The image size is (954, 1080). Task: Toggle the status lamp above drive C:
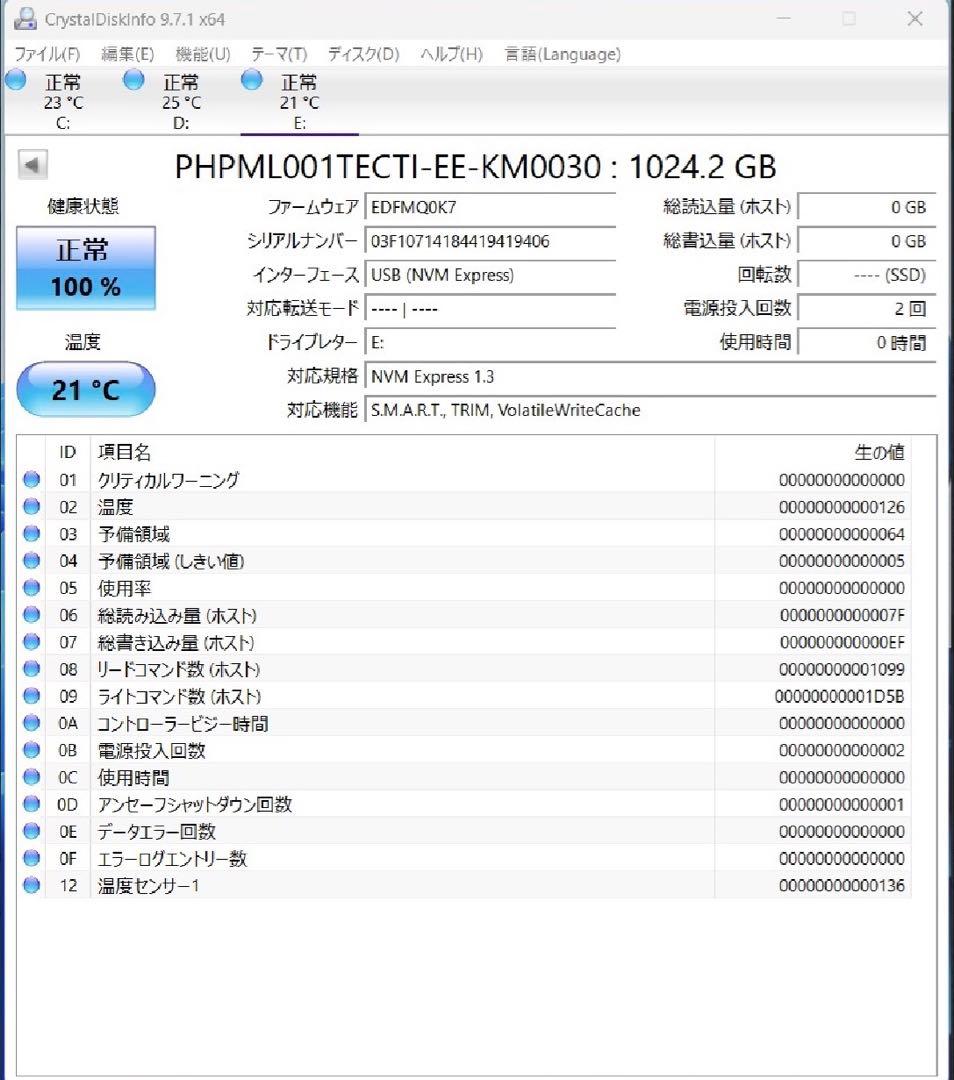[x=16, y=81]
